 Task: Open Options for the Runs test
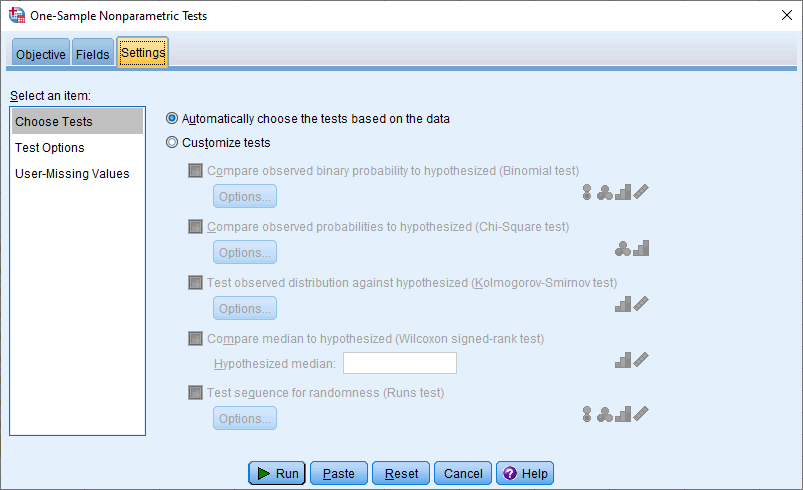coord(244,418)
